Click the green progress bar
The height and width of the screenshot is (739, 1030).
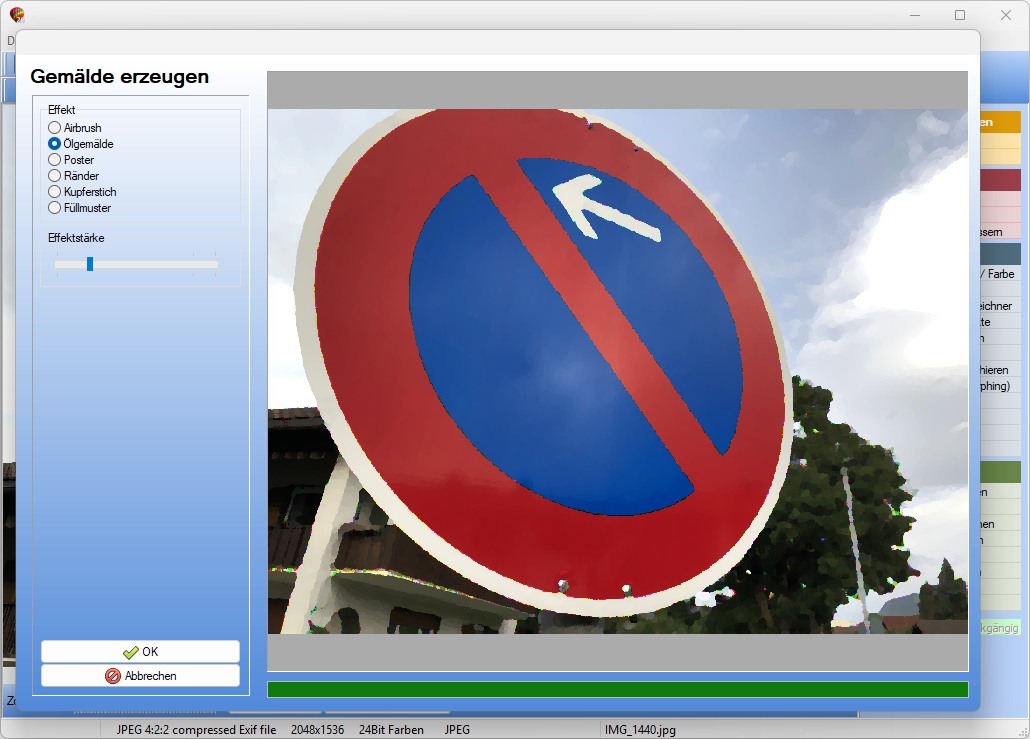pyautogui.click(x=617, y=689)
